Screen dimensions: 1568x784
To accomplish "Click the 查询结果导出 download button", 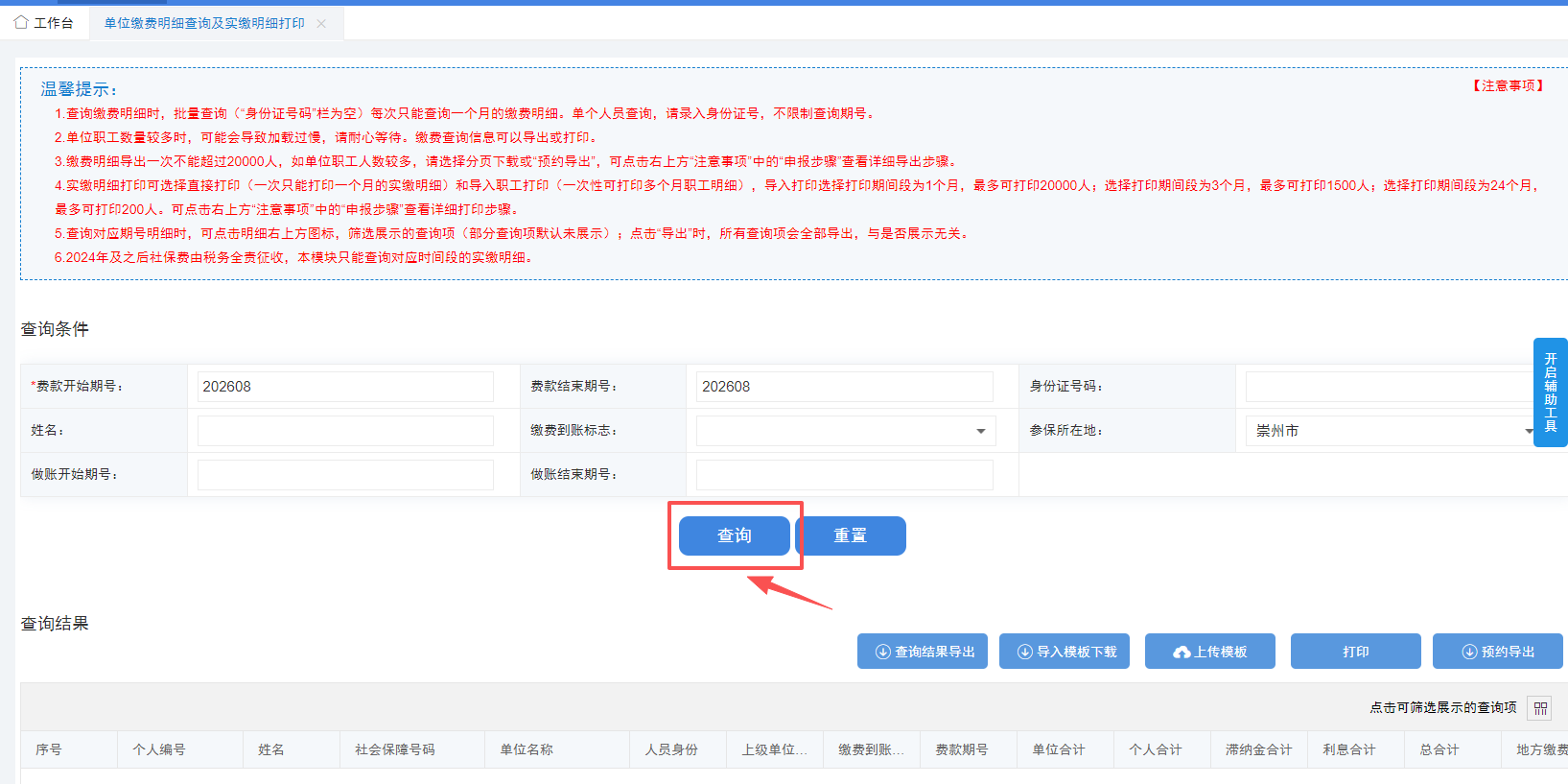I will point(923,652).
